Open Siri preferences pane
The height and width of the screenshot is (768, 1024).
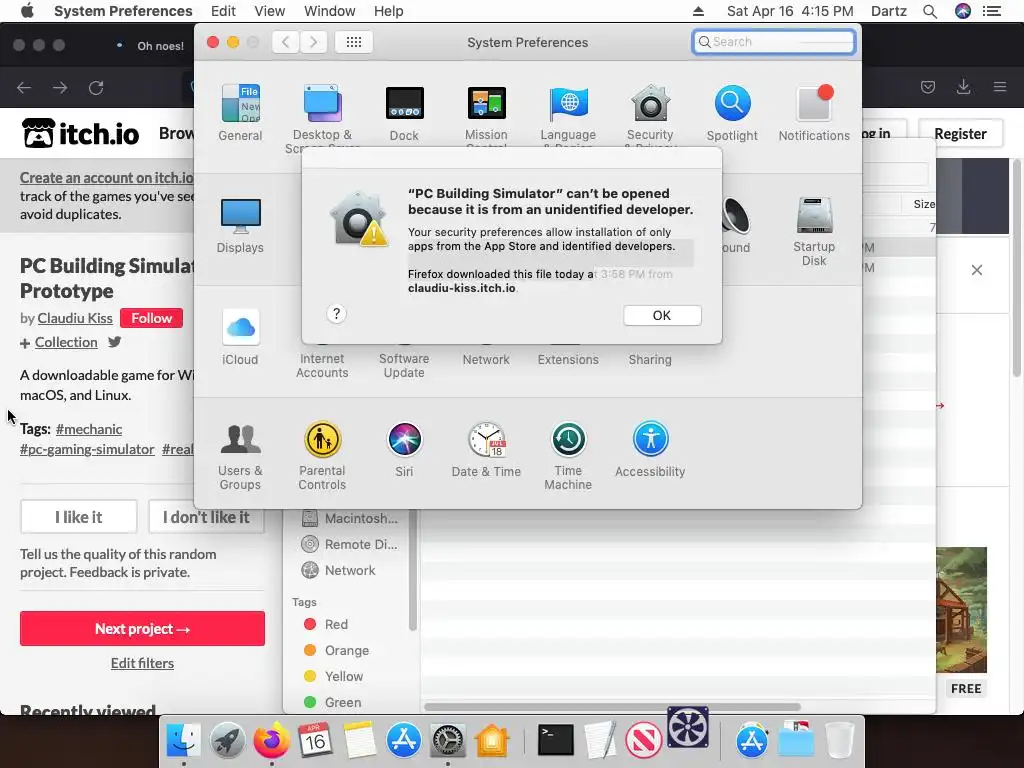(404, 449)
